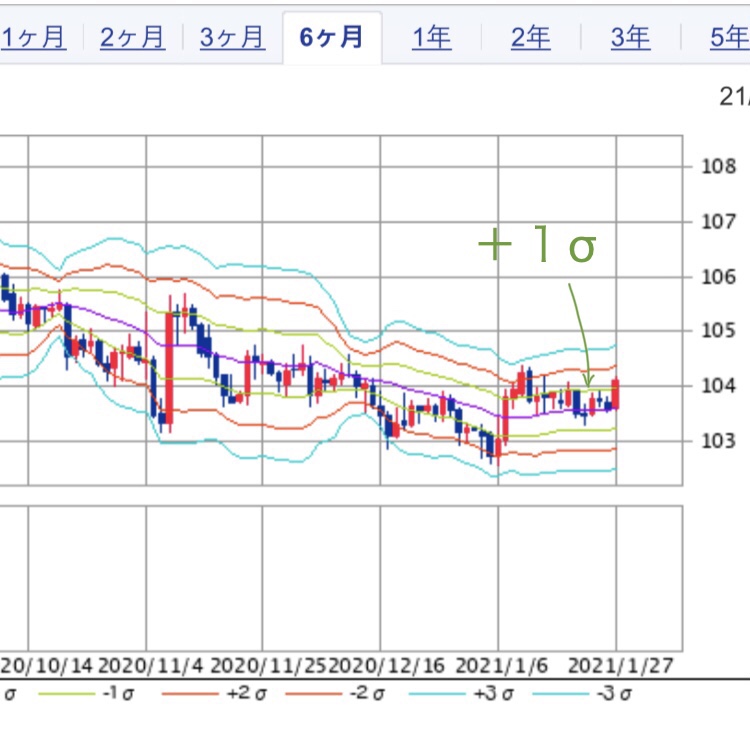Click the +3σ legend entry
This screenshot has width=750, height=749.
point(462,693)
